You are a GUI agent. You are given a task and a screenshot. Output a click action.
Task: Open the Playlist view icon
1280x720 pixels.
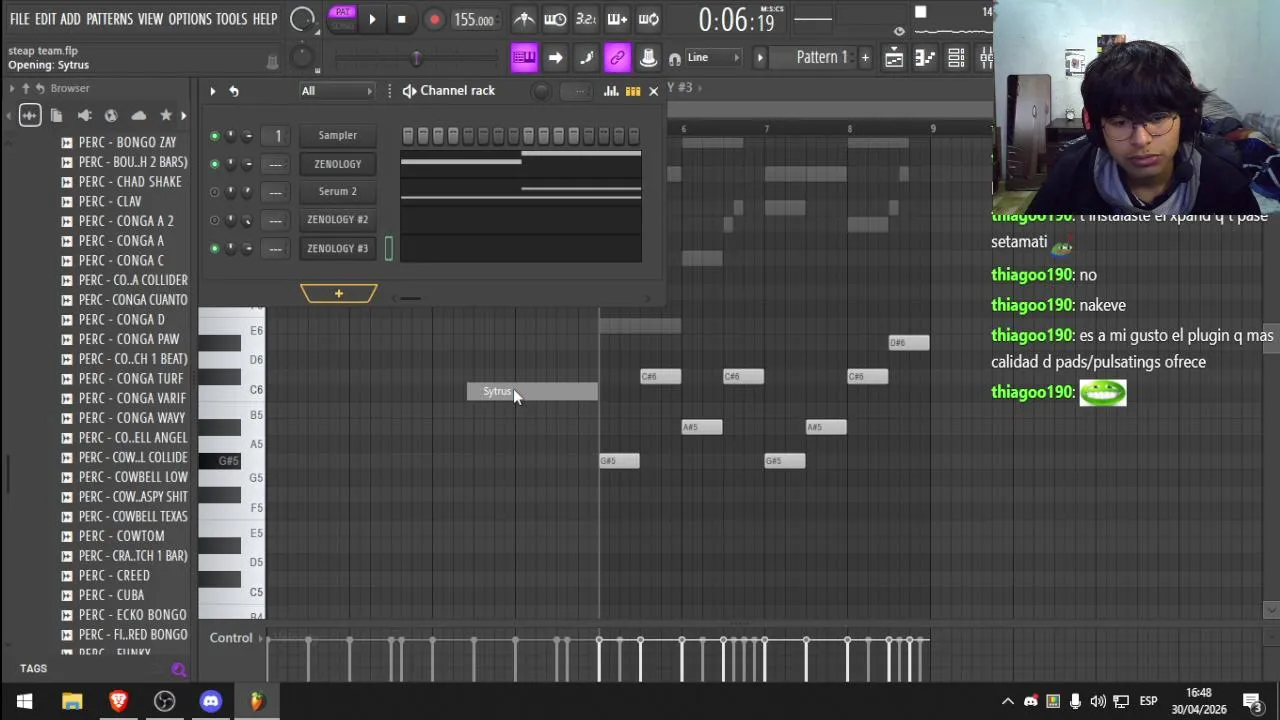click(894, 58)
